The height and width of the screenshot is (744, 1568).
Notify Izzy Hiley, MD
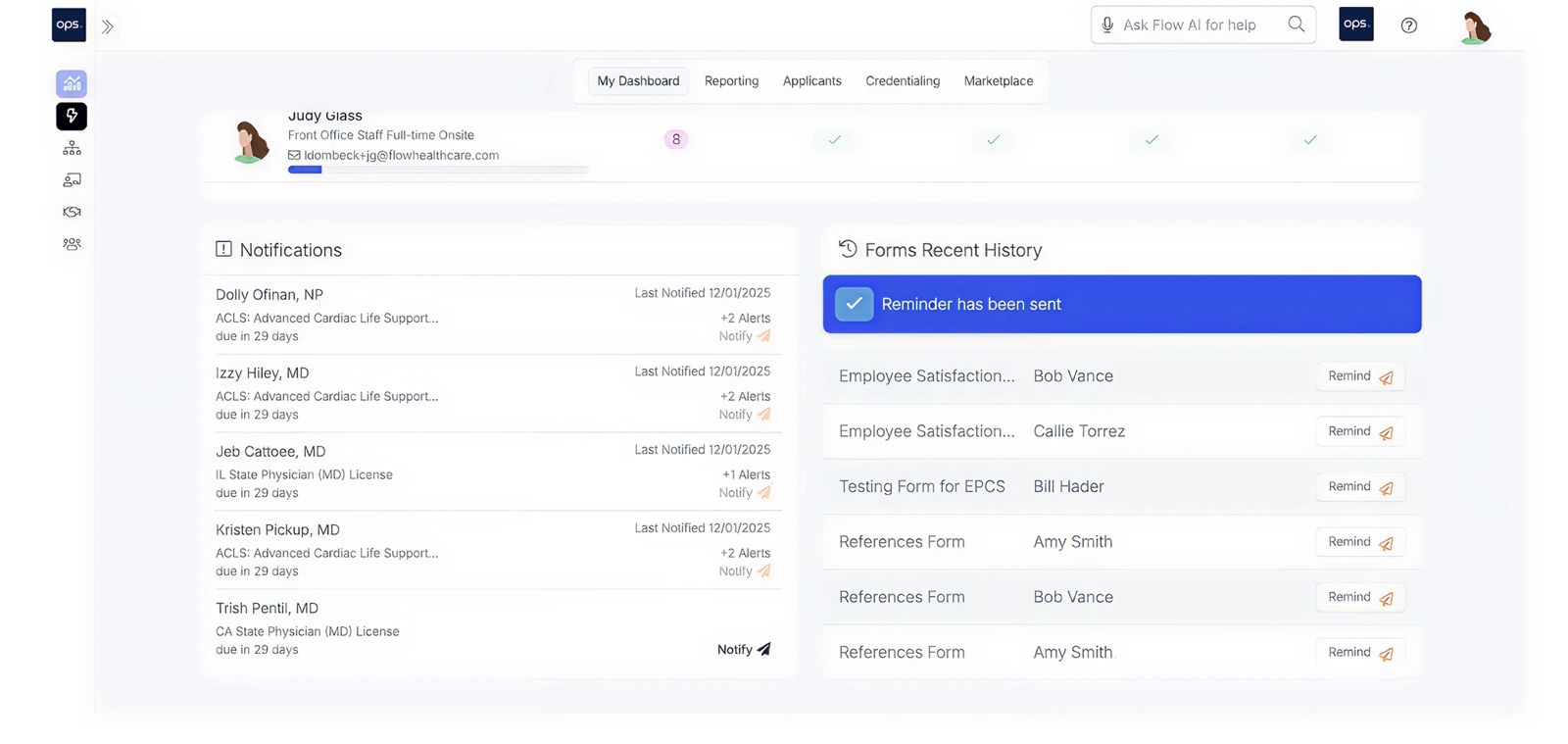[x=745, y=415]
